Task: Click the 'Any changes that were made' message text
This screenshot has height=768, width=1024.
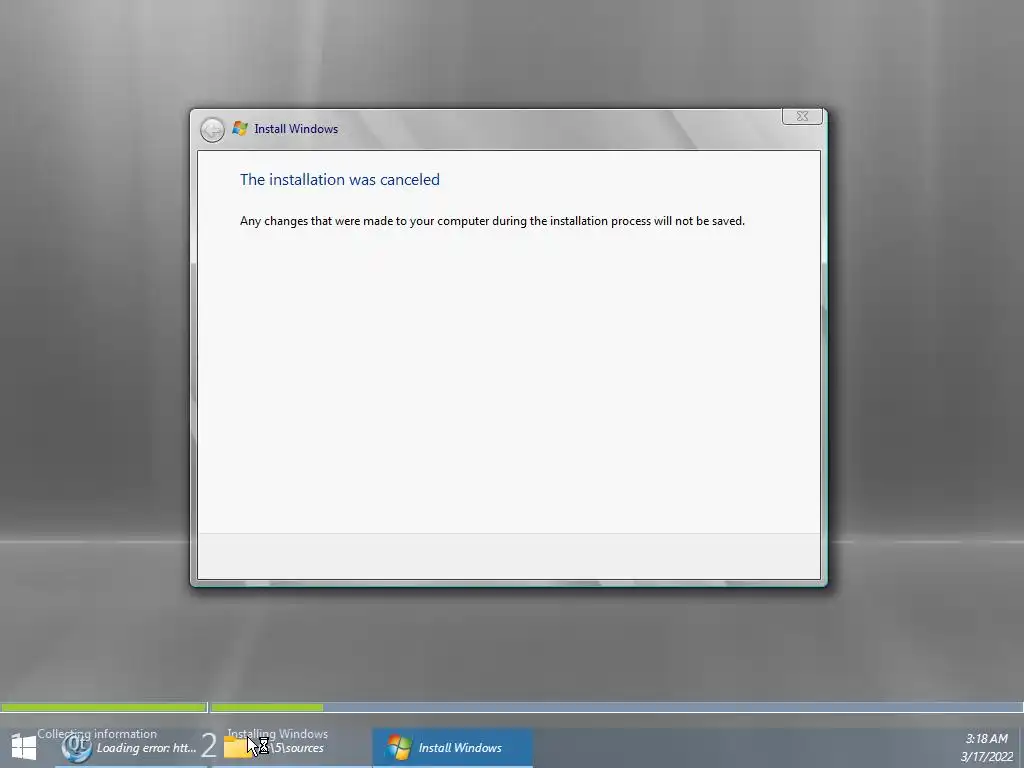Action: click(492, 221)
